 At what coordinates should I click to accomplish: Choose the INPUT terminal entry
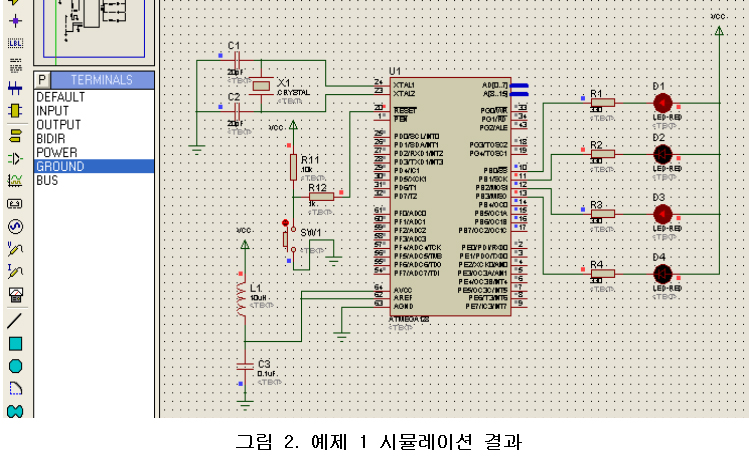coord(53,111)
